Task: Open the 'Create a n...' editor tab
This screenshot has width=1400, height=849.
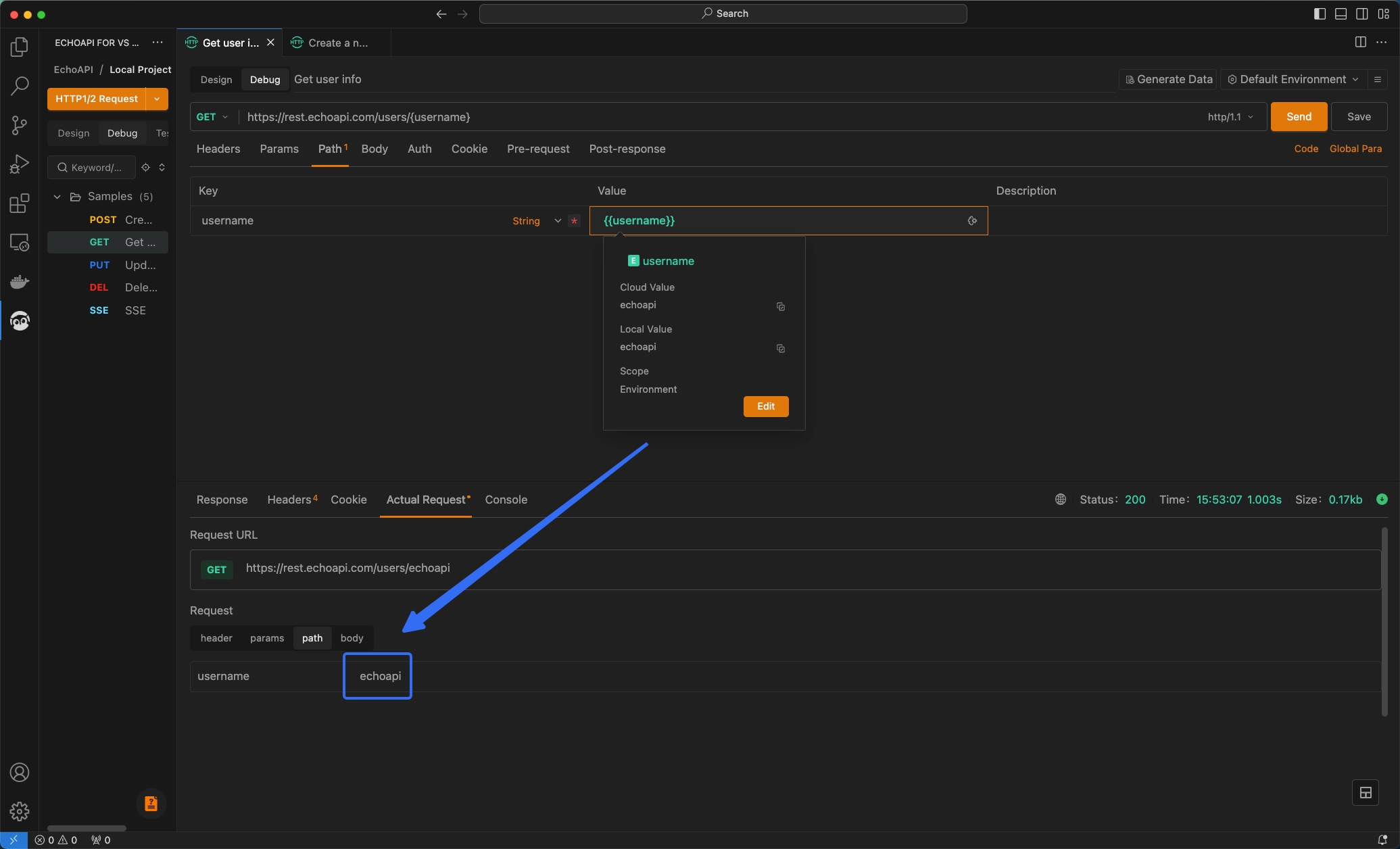Action: [x=336, y=43]
